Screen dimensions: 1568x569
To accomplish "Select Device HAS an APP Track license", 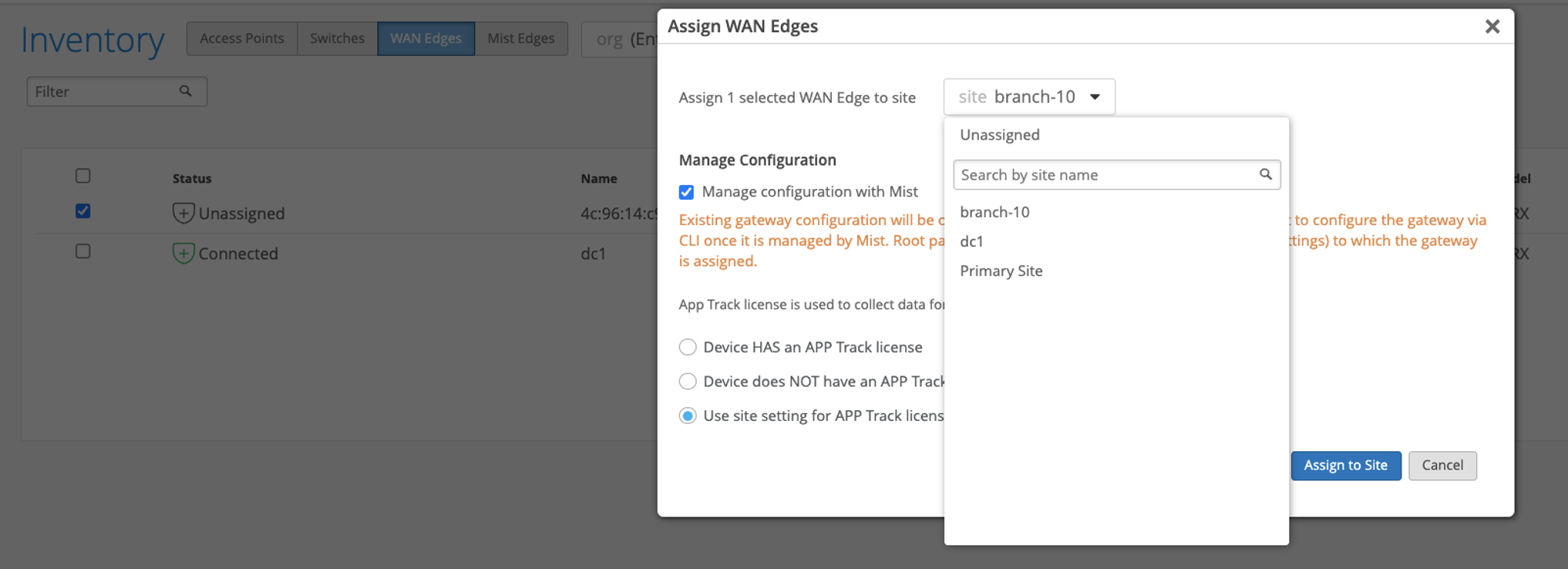I will [x=688, y=348].
